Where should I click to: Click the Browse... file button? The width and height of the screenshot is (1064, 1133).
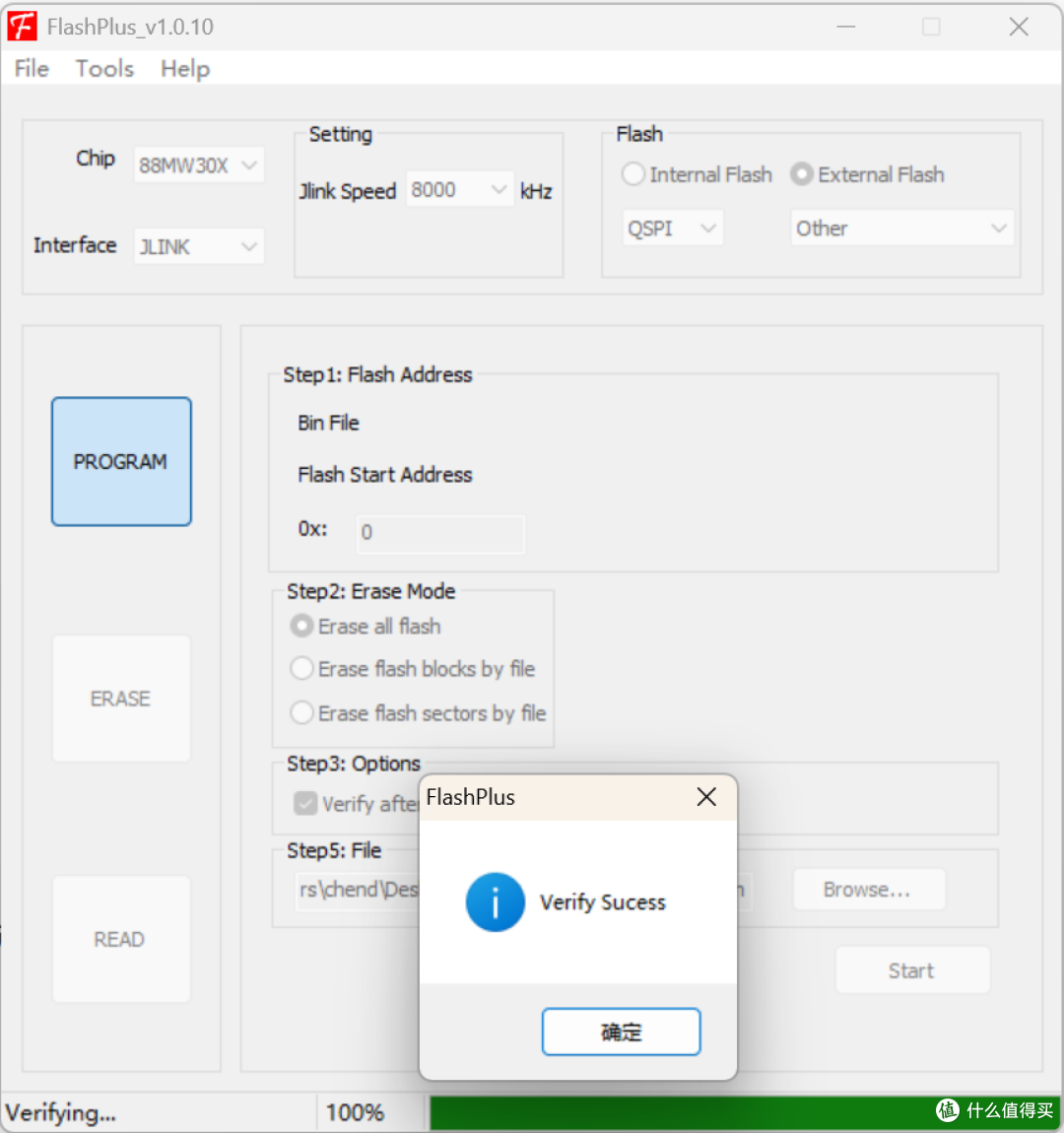point(869,889)
